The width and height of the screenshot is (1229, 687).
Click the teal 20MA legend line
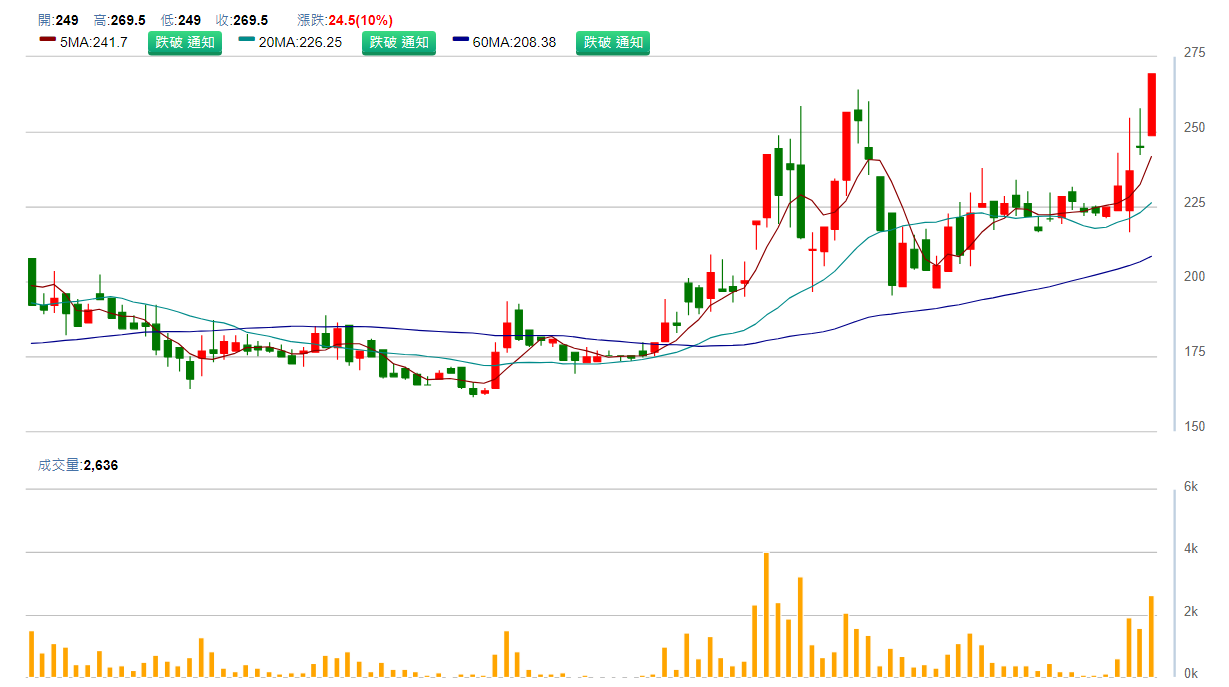[248, 40]
